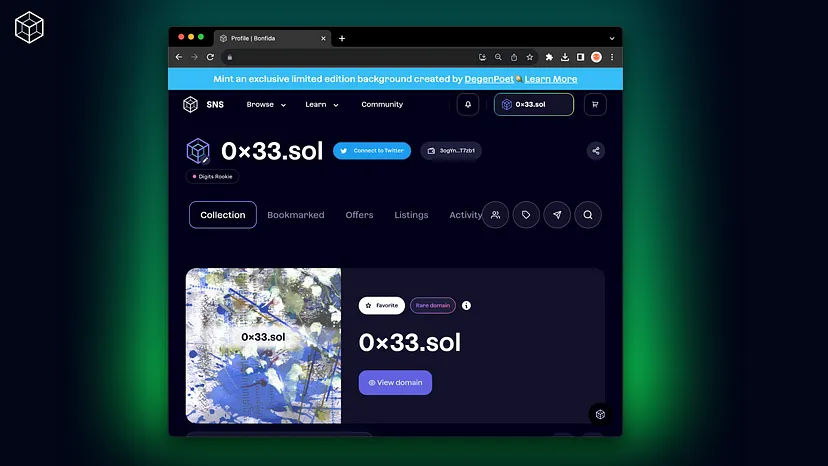Click the search magnifier icon button

pyautogui.click(x=588, y=215)
